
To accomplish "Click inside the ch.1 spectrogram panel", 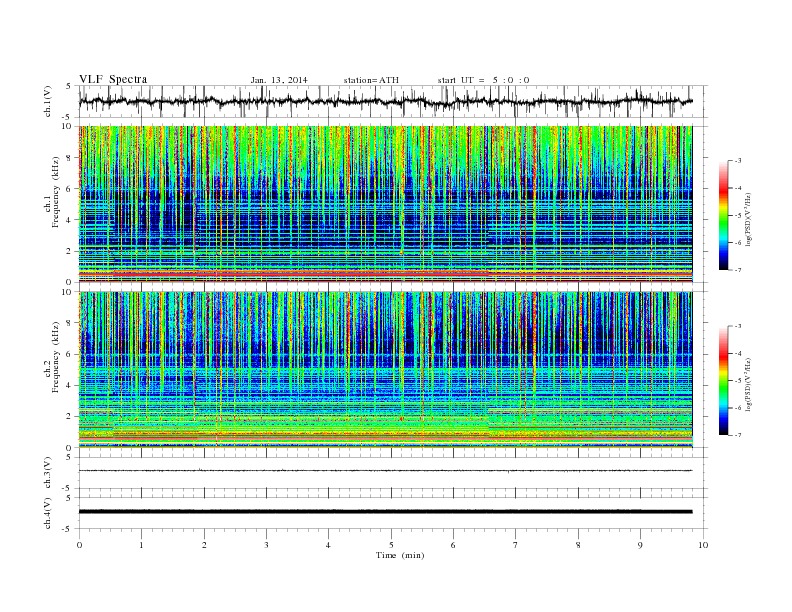I will tap(385, 204).
